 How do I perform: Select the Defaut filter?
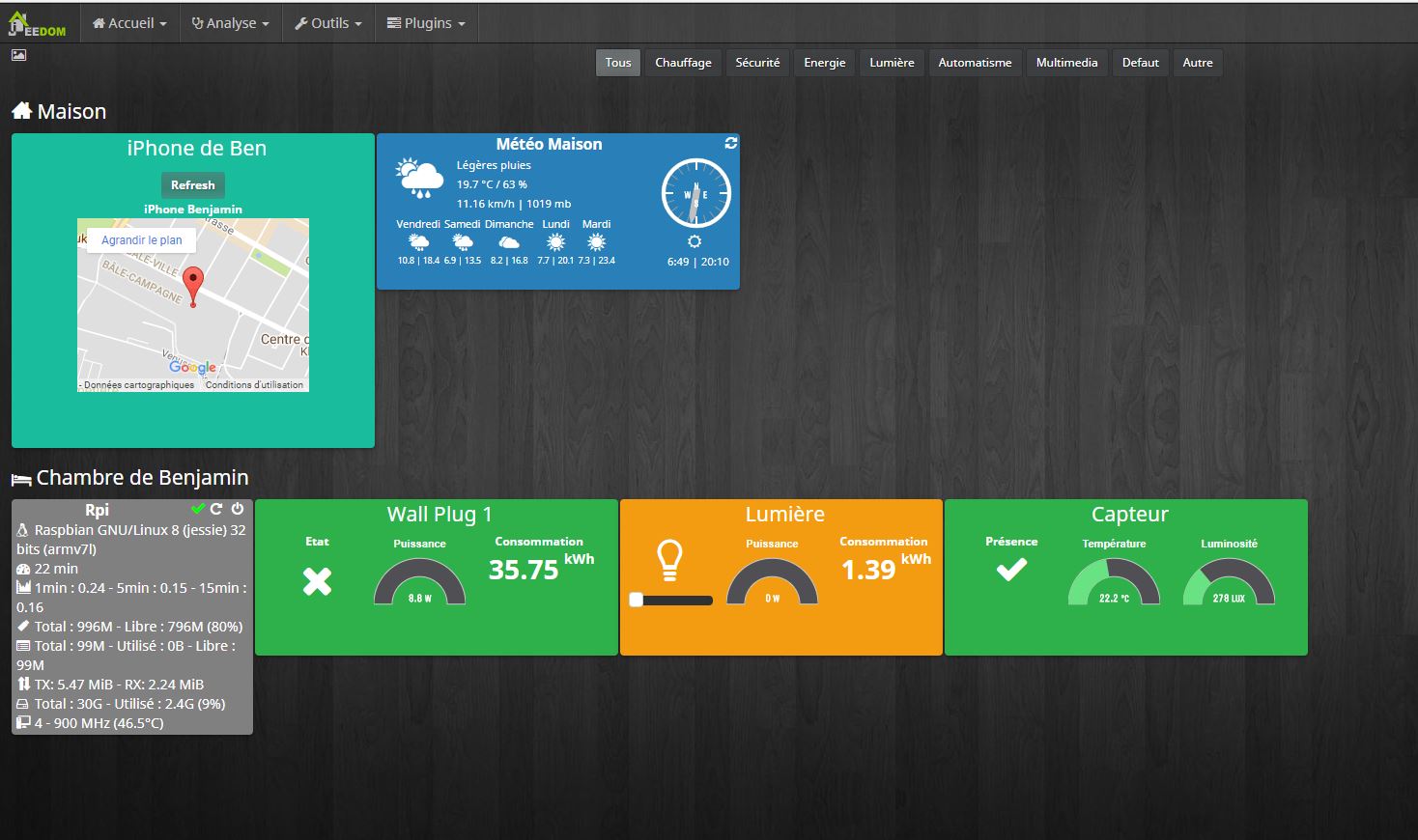[1140, 63]
